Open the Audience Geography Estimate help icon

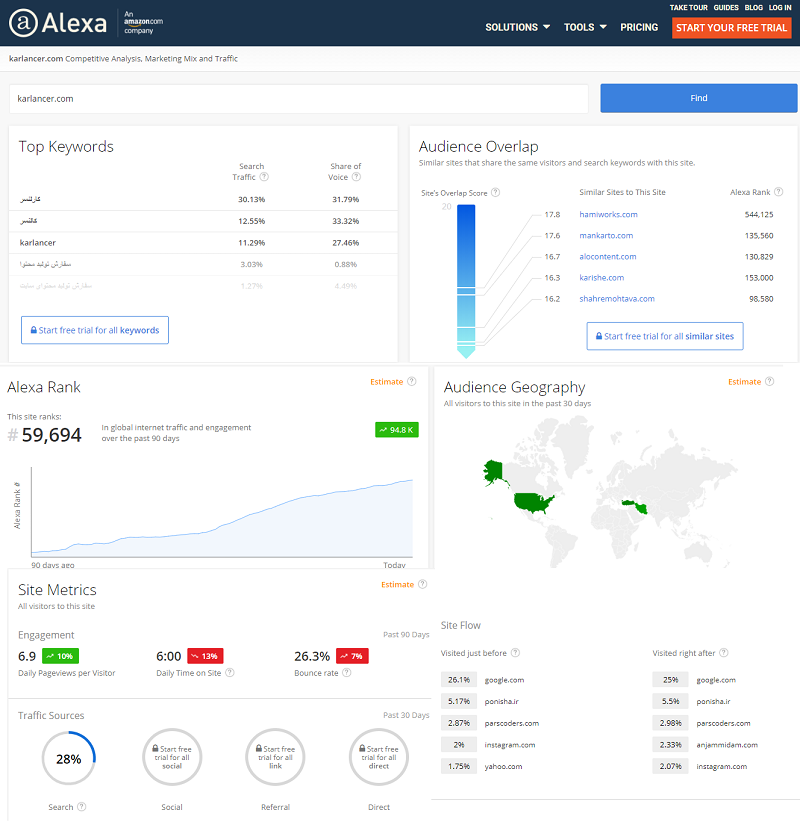click(x=769, y=381)
